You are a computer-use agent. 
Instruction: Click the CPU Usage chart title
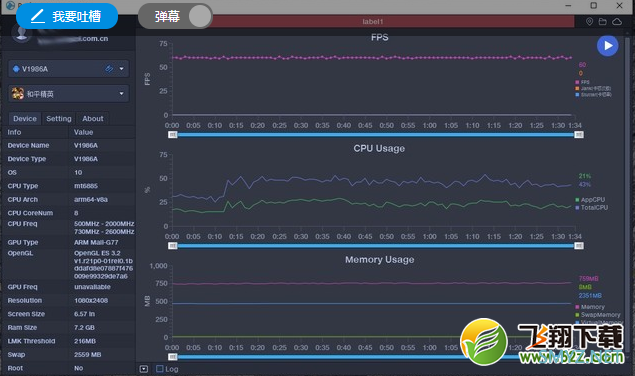click(379, 148)
